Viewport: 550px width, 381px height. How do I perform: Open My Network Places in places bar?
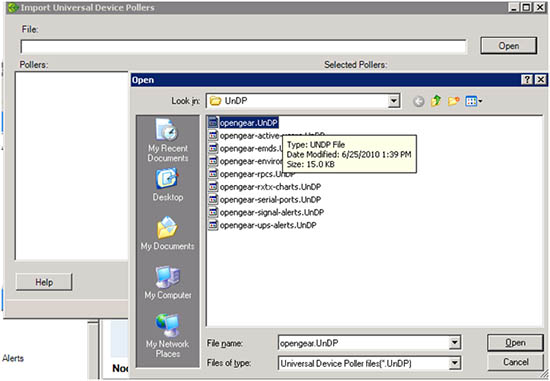pyautogui.click(x=168, y=336)
